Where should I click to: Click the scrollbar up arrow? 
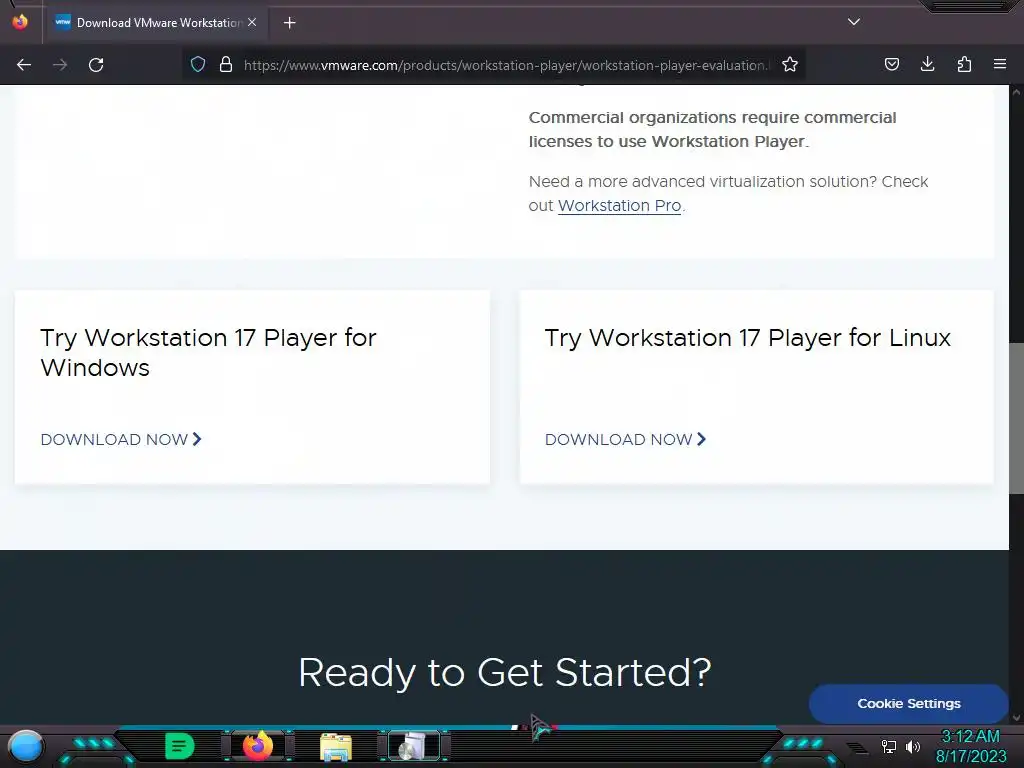point(1016,92)
